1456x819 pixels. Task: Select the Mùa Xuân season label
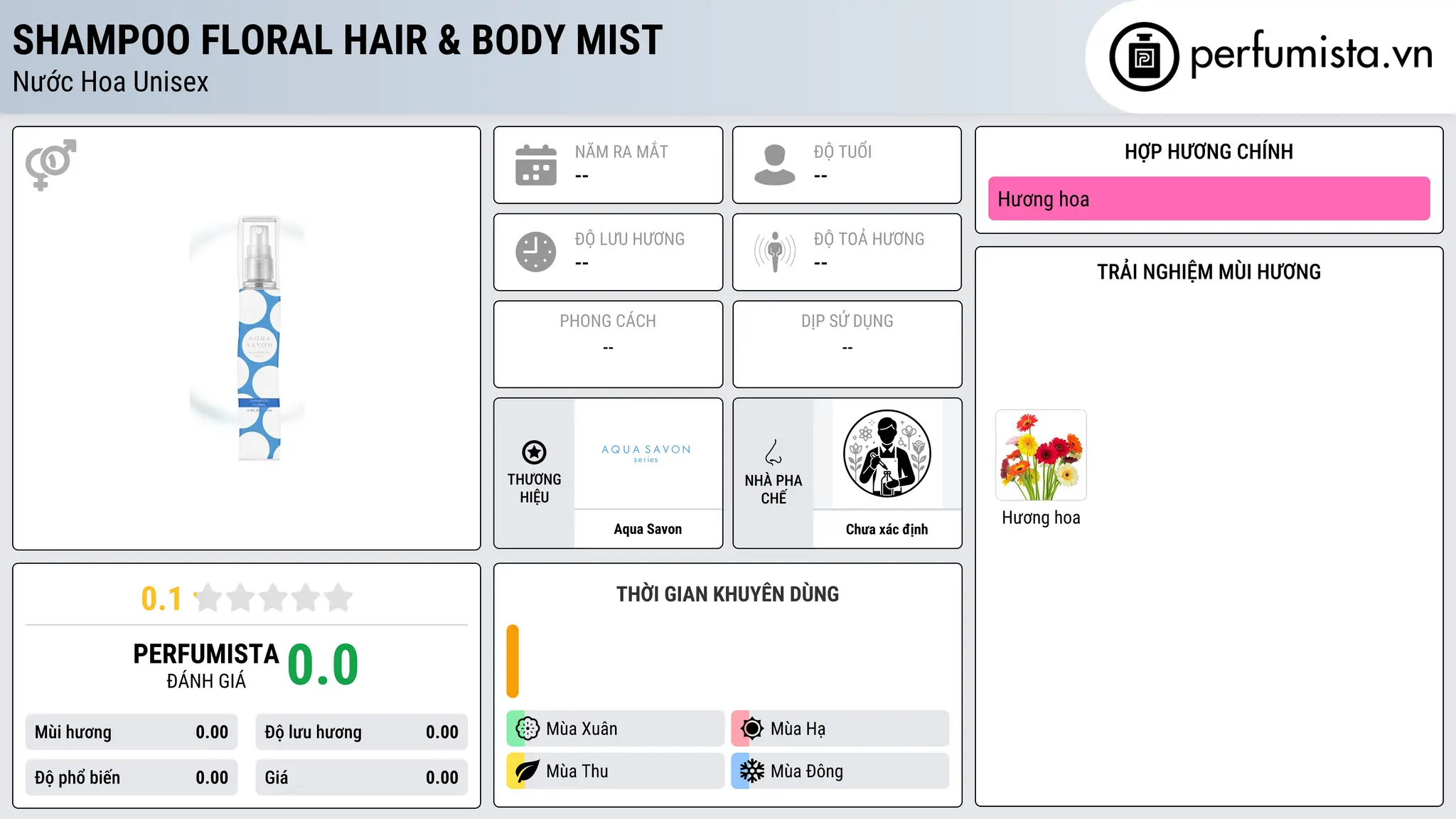tap(582, 729)
